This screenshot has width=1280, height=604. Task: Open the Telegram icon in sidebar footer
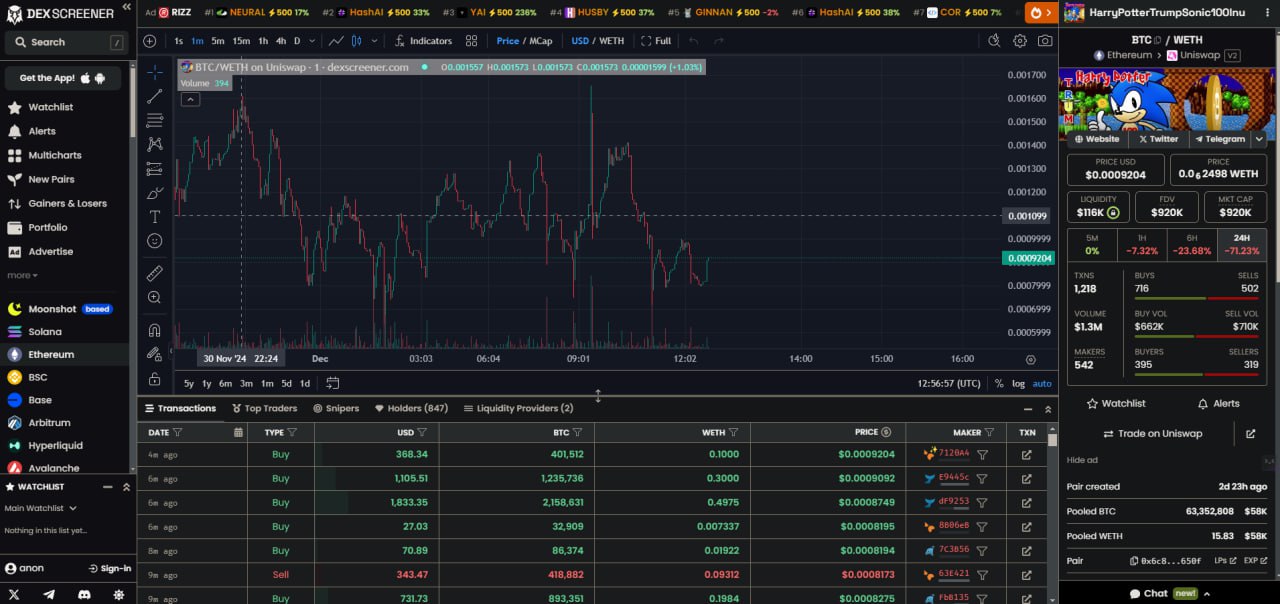[49, 594]
